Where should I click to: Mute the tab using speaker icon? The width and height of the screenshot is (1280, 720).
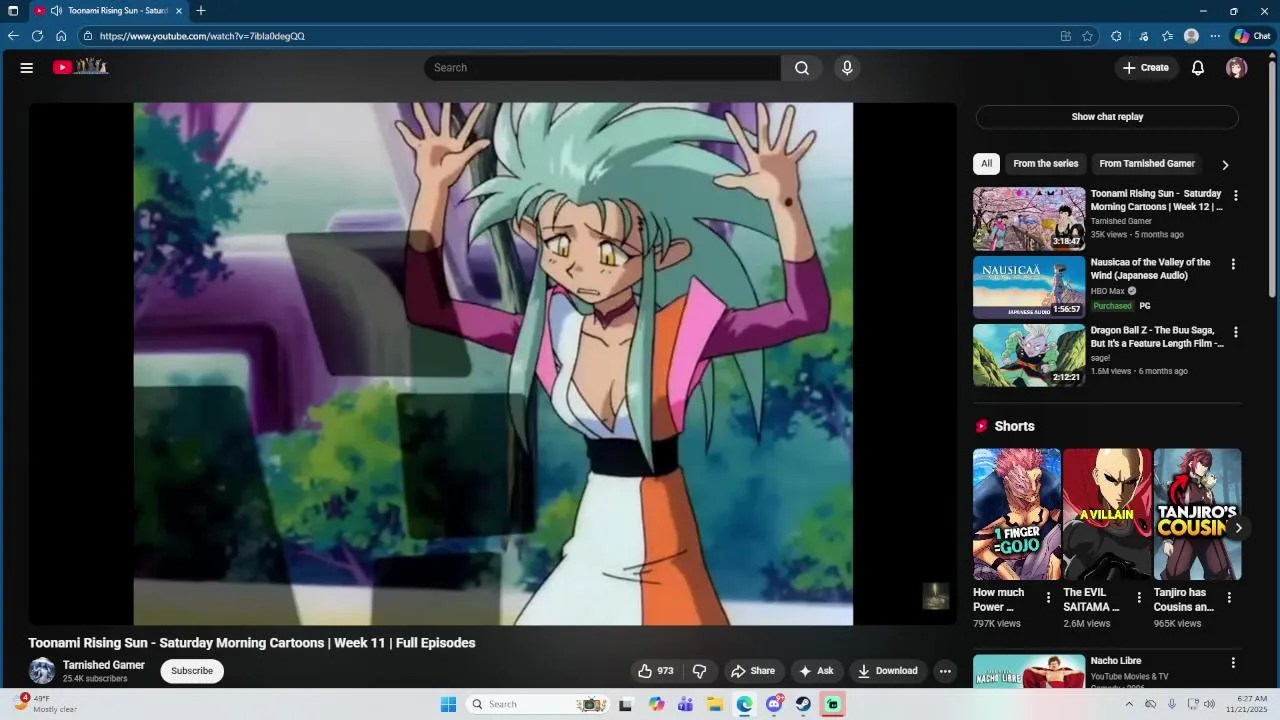tap(56, 11)
